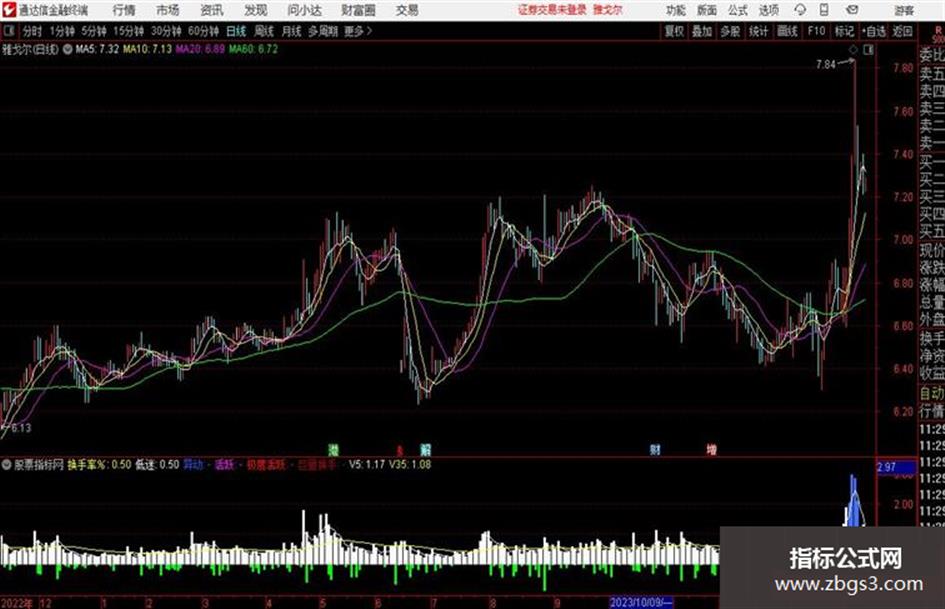Open the mobile phone icon in menu bar
This screenshot has height=609, width=945.
(824, 10)
